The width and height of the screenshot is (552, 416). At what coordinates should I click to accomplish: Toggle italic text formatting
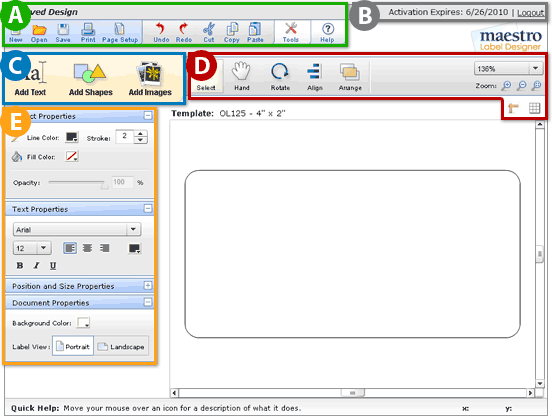pyautogui.click(x=36, y=265)
